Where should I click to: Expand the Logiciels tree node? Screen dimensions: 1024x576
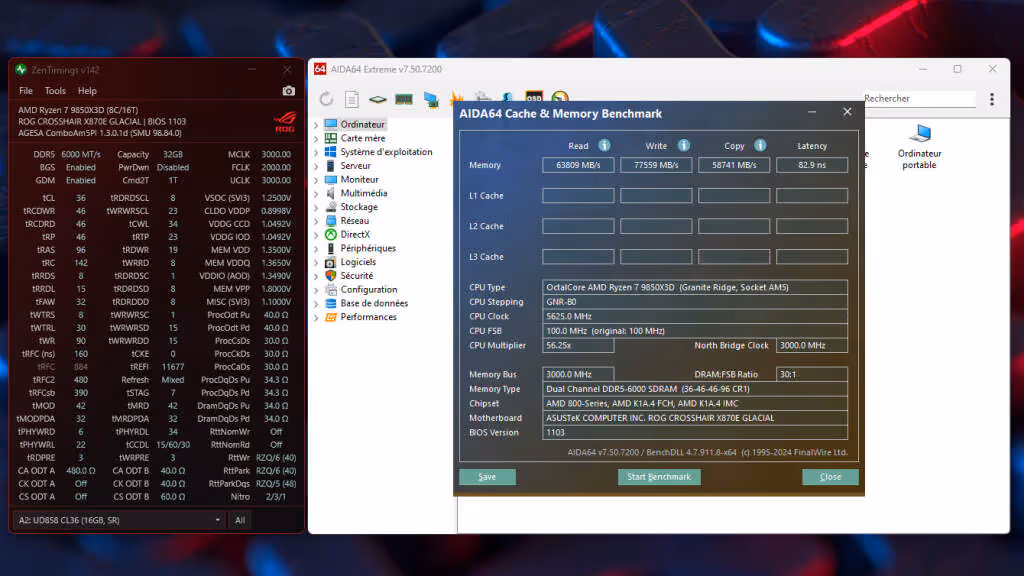click(317, 262)
